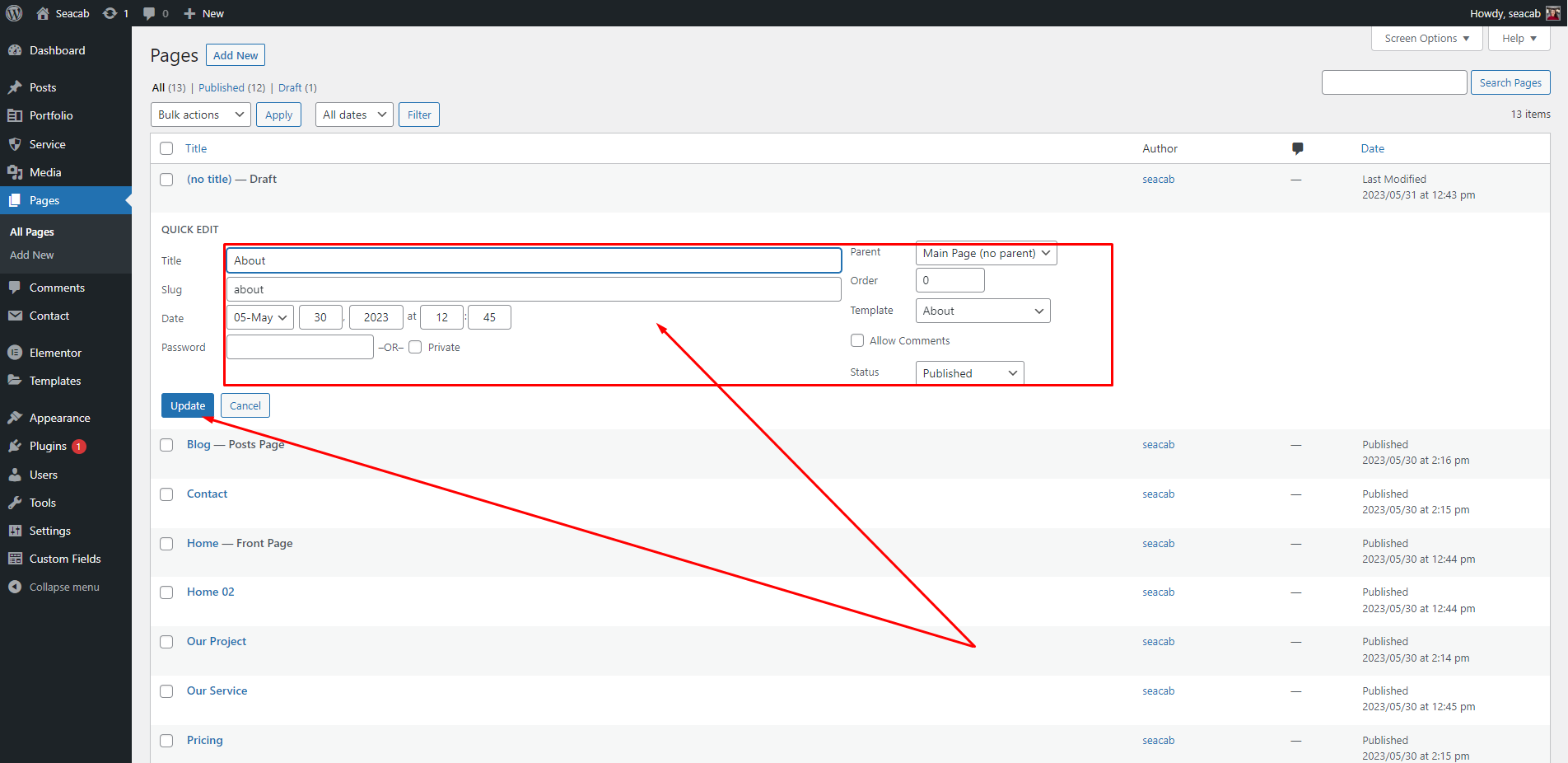Expand the Template dropdown showing About
The image size is (1568, 763).
(982, 311)
